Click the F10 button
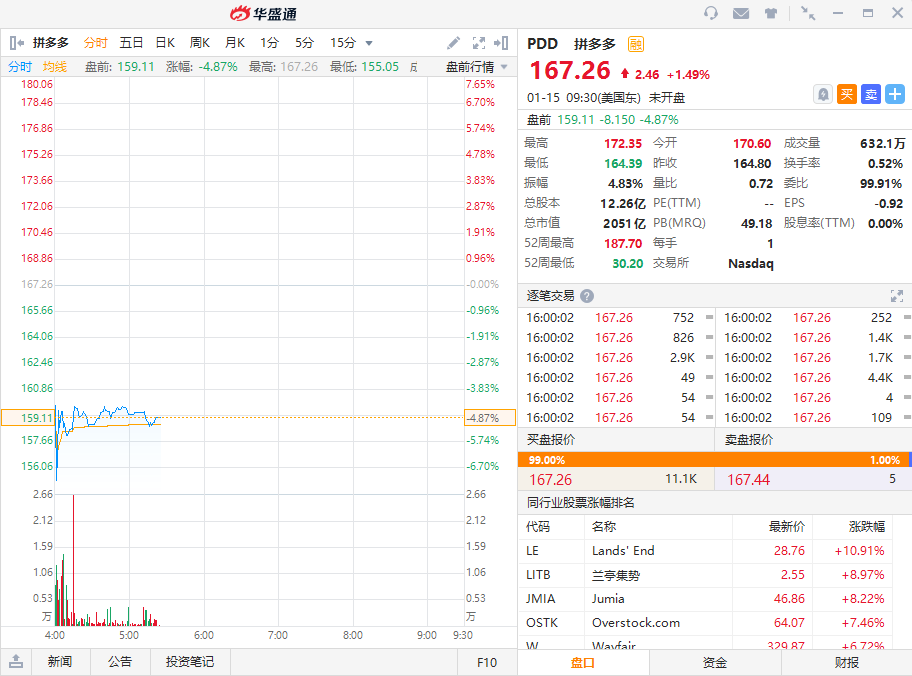Image resolution: width=912 pixels, height=676 pixels. pyautogui.click(x=487, y=662)
